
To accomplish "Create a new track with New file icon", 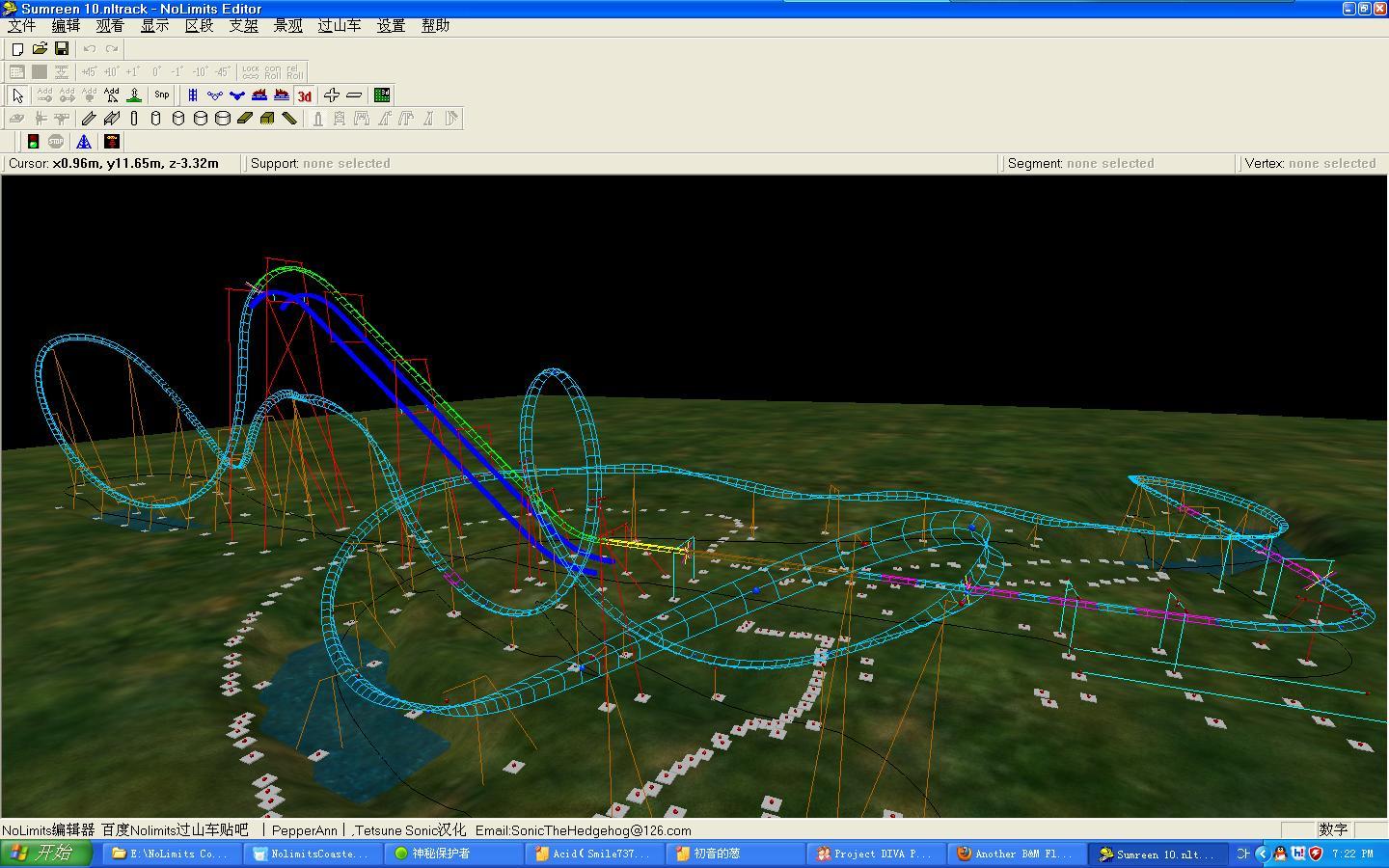I will [17, 48].
